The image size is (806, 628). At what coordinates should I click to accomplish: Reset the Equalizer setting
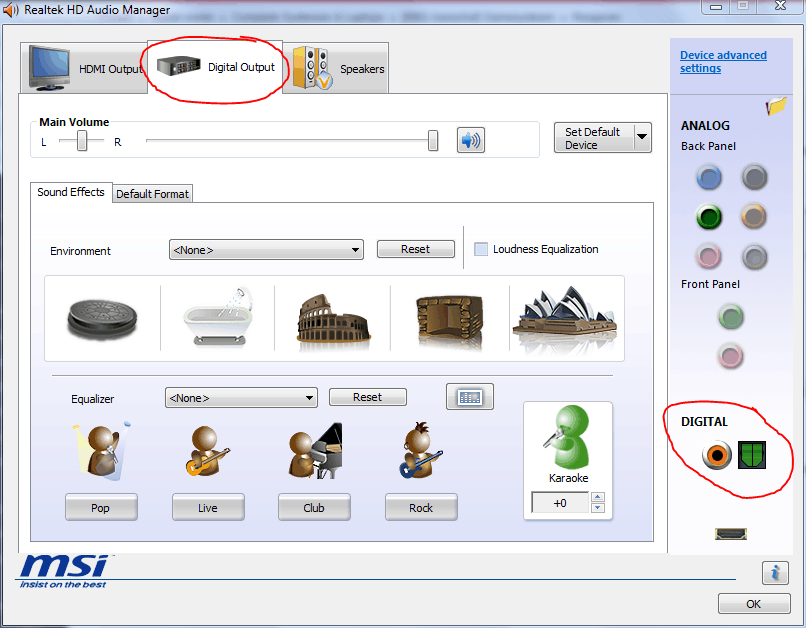point(368,397)
